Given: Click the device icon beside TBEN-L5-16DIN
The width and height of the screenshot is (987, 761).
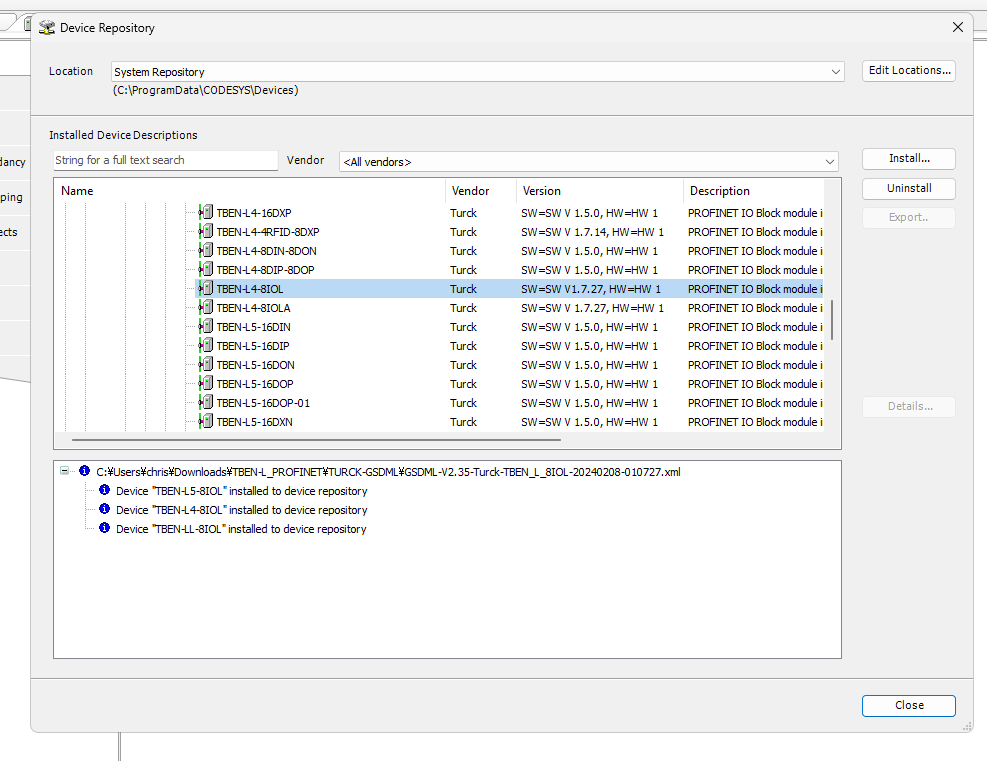Looking at the screenshot, I should click(x=206, y=326).
